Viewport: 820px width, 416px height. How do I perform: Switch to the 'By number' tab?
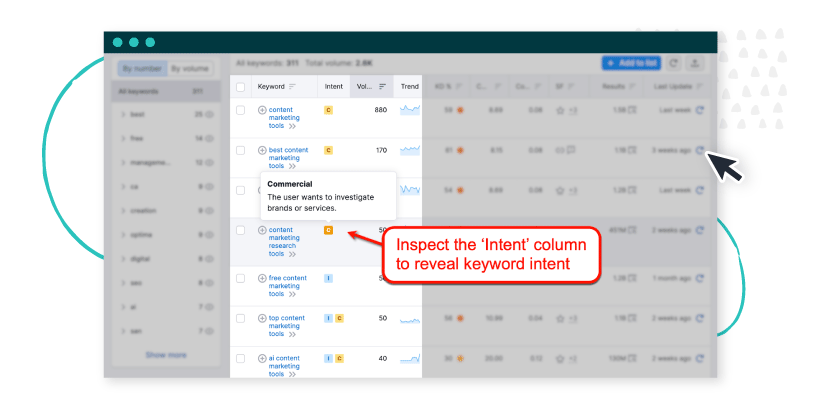click(141, 69)
